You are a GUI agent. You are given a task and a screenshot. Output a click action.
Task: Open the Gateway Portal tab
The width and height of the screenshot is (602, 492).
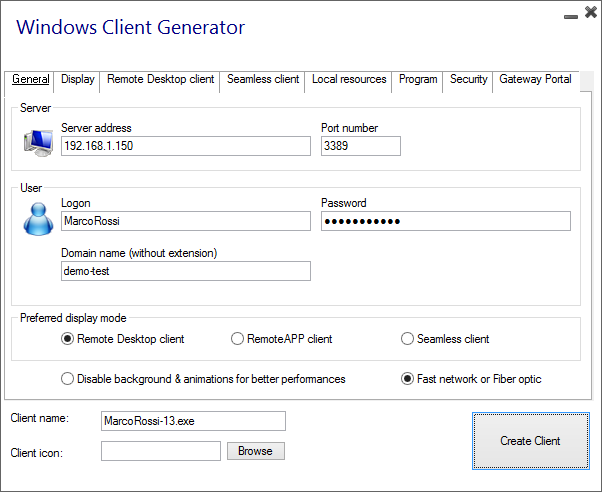[535, 80]
